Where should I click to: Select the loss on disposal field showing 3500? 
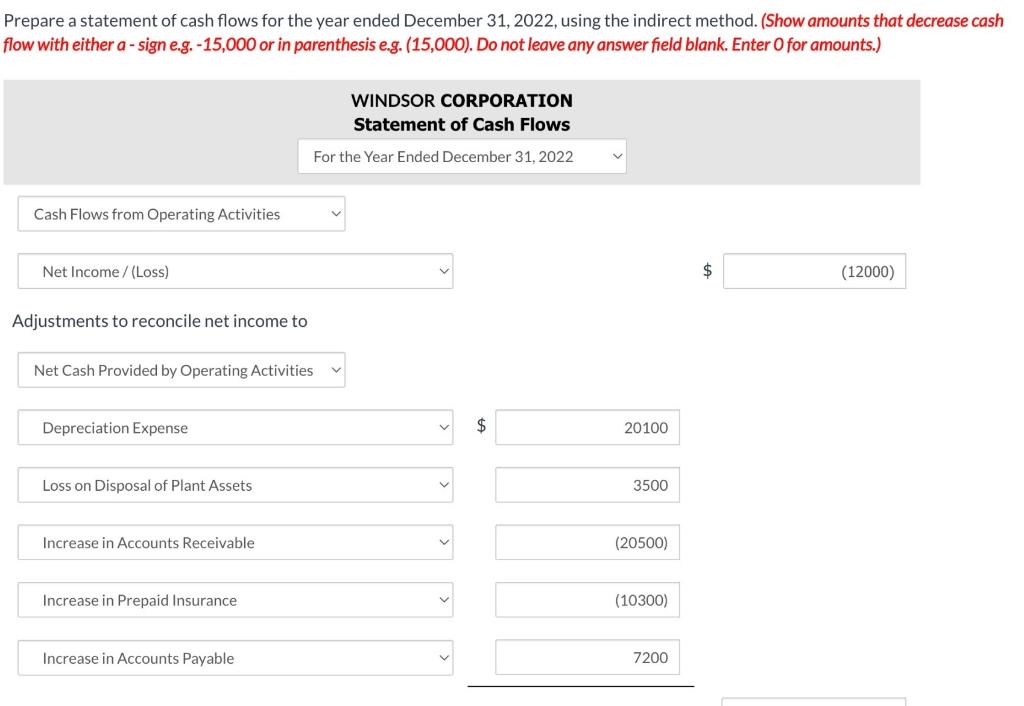587,484
